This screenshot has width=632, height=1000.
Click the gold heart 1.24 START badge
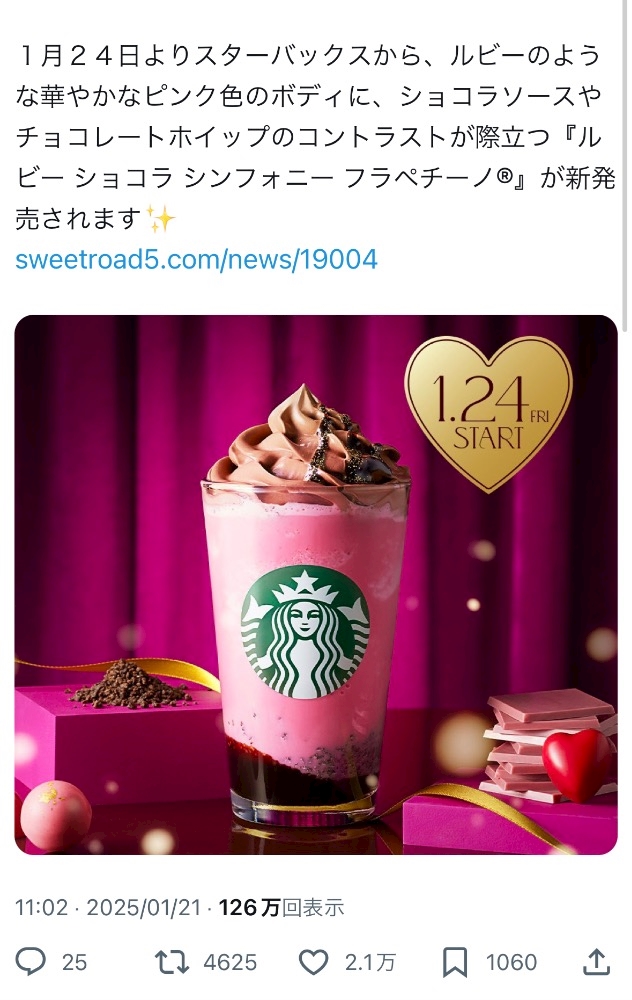(489, 413)
